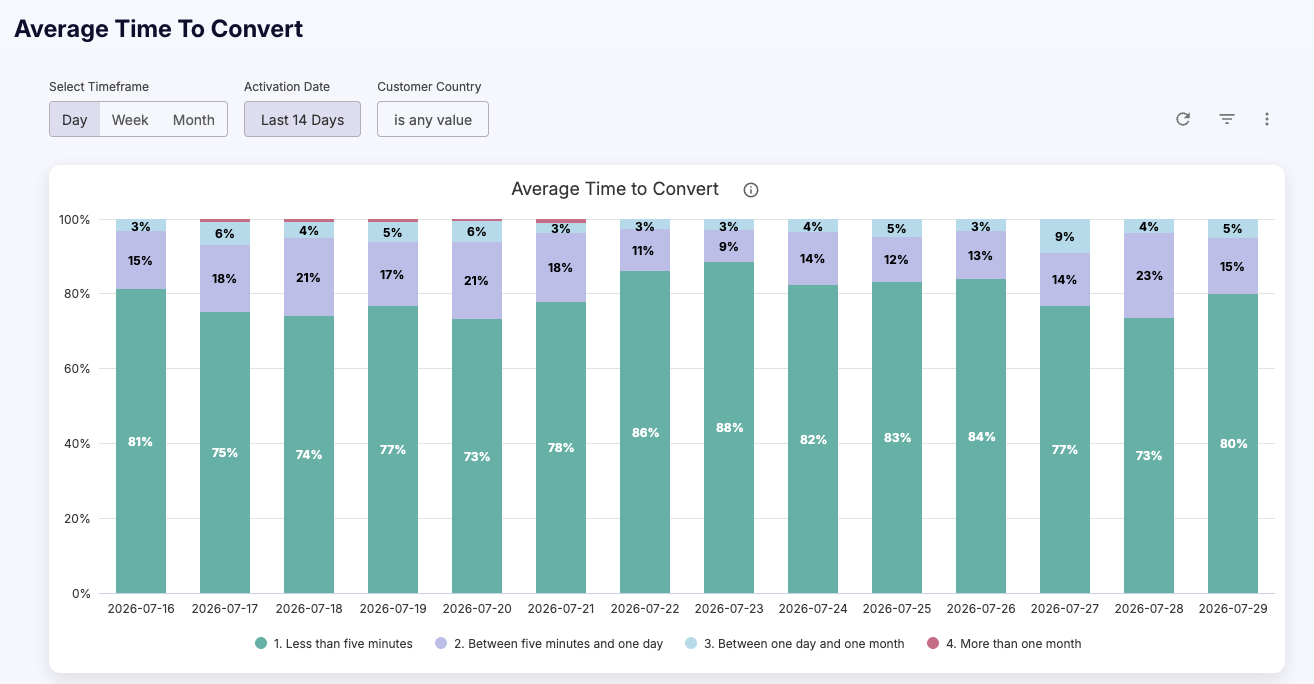Reload the dashboard with the refresh icon
The image size is (1314, 684).
coord(1183,119)
